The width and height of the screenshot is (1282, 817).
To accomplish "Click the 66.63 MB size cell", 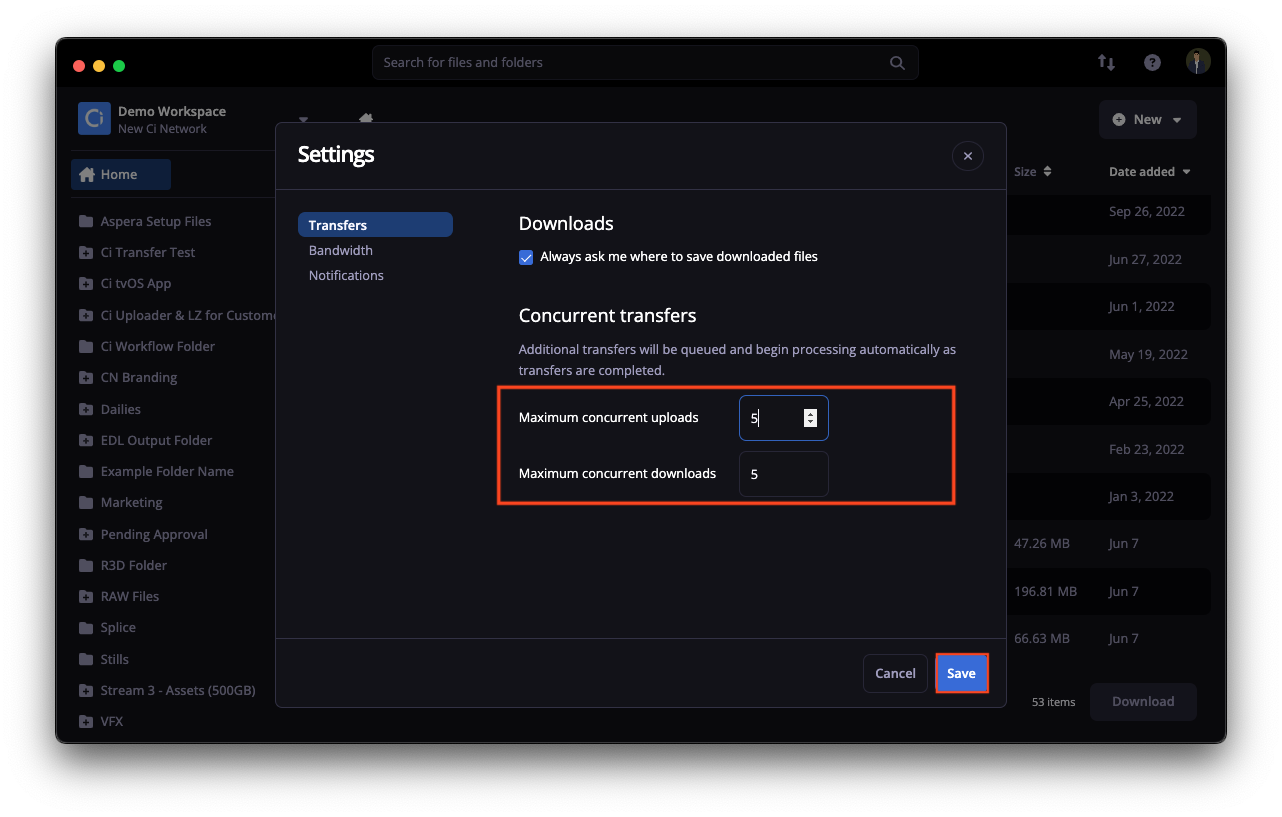I will click(1042, 638).
